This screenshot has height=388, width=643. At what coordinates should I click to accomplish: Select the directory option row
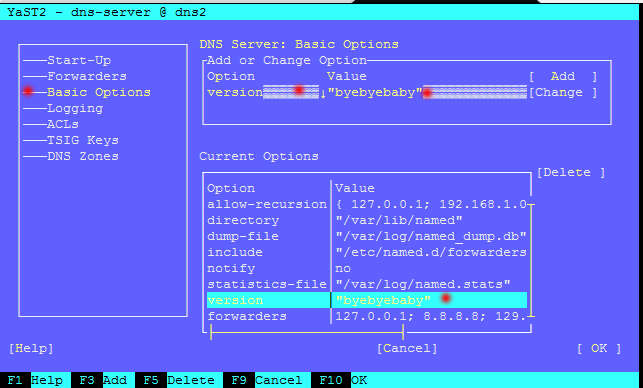[x=367, y=220]
